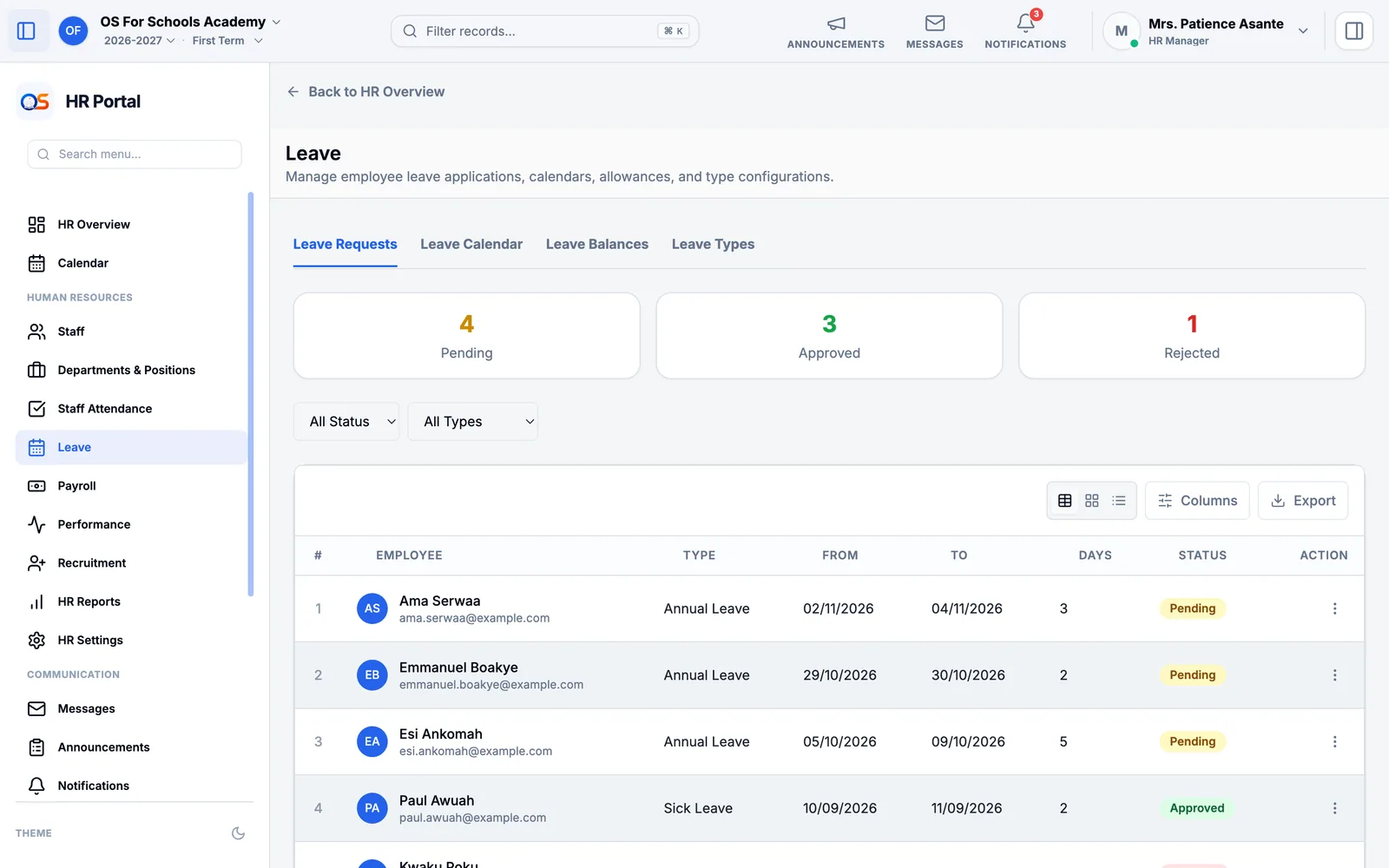Switch to list view layout
This screenshot has height=868, width=1389.
point(1119,501)
